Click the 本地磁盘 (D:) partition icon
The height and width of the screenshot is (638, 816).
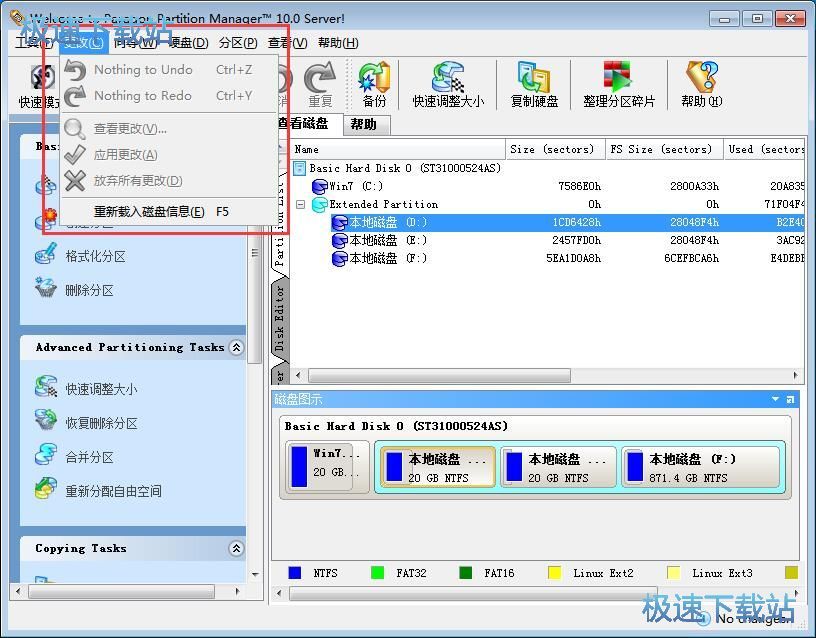coord(340,223)
